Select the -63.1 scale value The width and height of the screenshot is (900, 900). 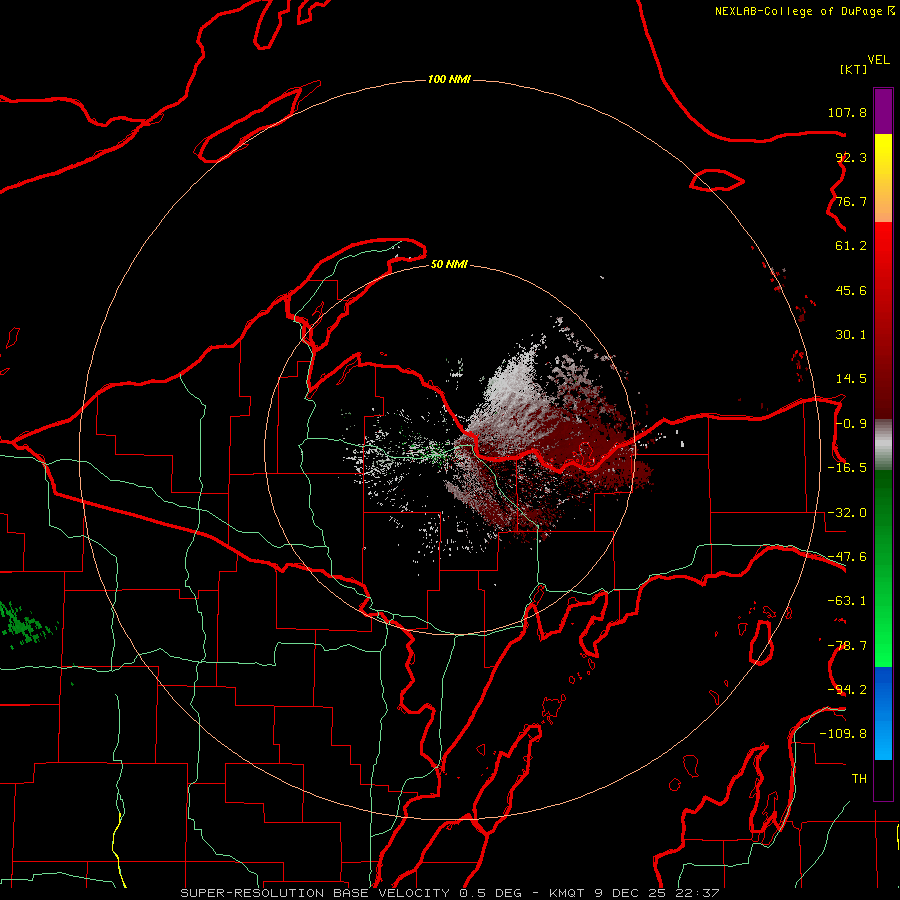(x=847, y=601)
